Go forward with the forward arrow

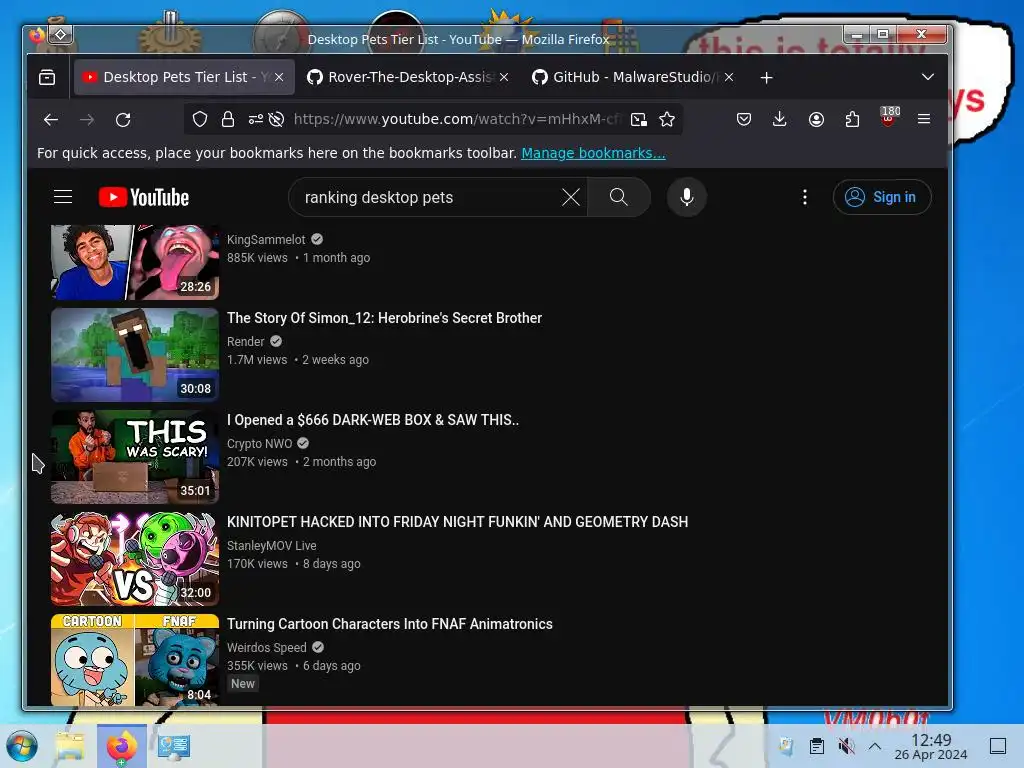click(x=87, y=120)
